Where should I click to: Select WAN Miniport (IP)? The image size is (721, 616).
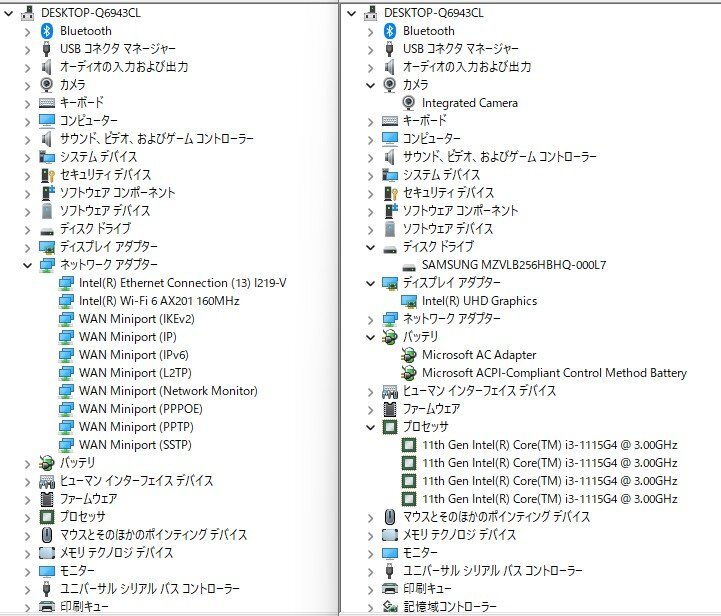[128, 337]
